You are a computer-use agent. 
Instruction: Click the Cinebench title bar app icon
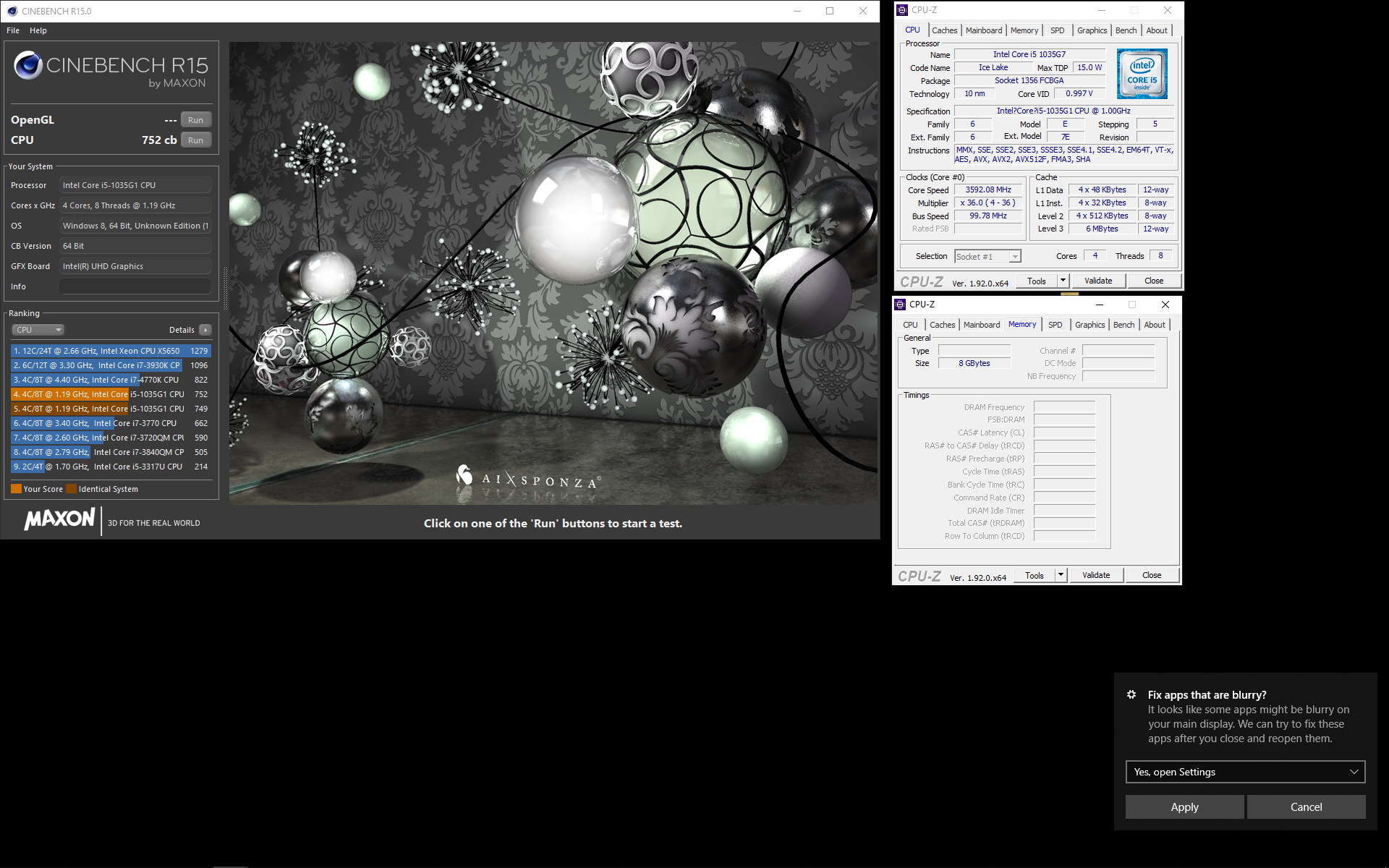12,11
